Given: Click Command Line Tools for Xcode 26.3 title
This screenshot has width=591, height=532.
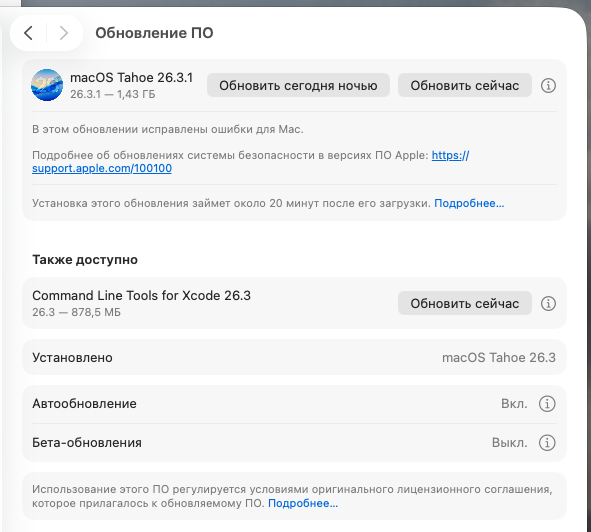Looking at the screenshot, I should coord(141,296).
